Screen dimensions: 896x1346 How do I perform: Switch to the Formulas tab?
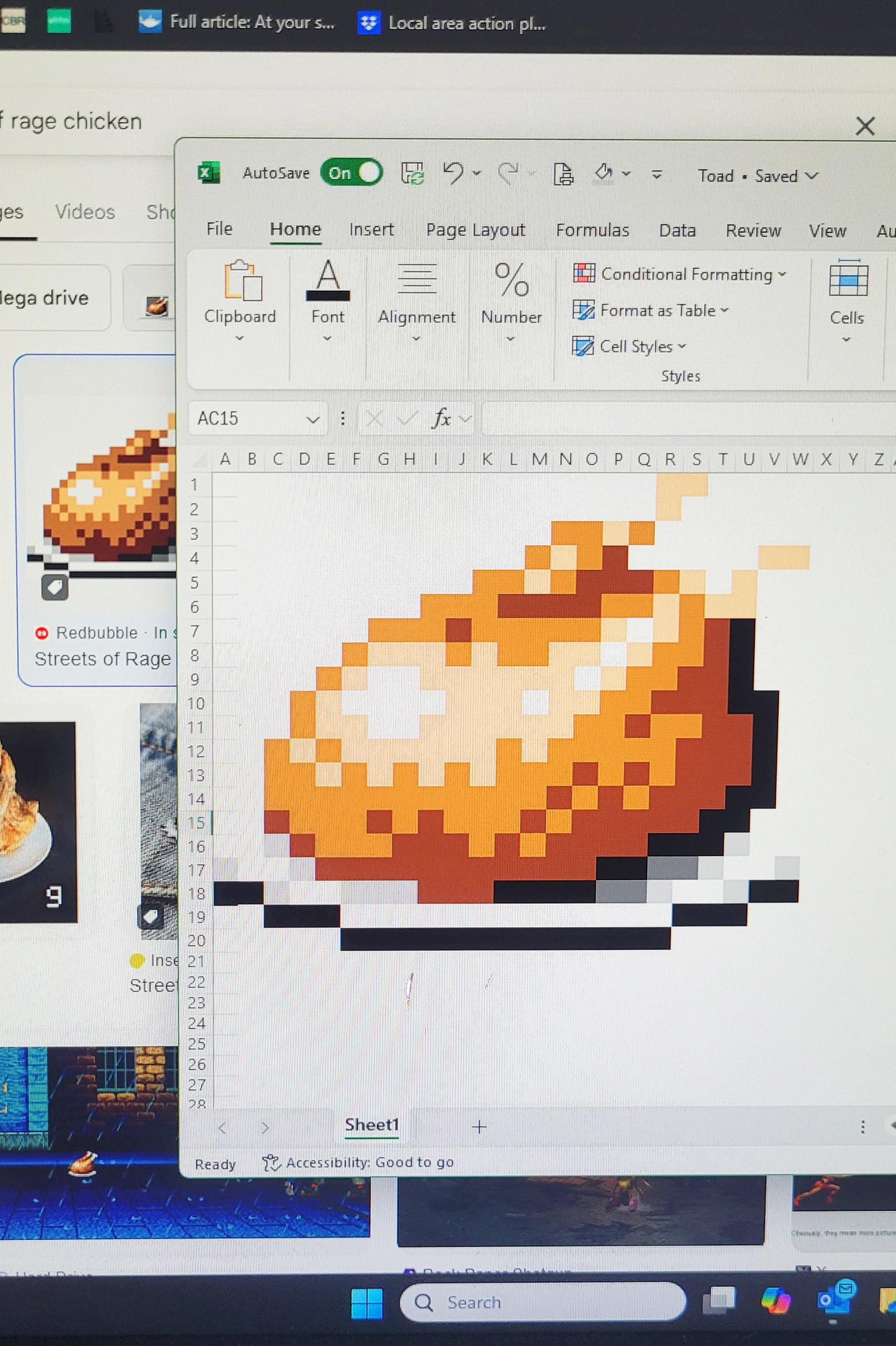[x=593, y=230]
